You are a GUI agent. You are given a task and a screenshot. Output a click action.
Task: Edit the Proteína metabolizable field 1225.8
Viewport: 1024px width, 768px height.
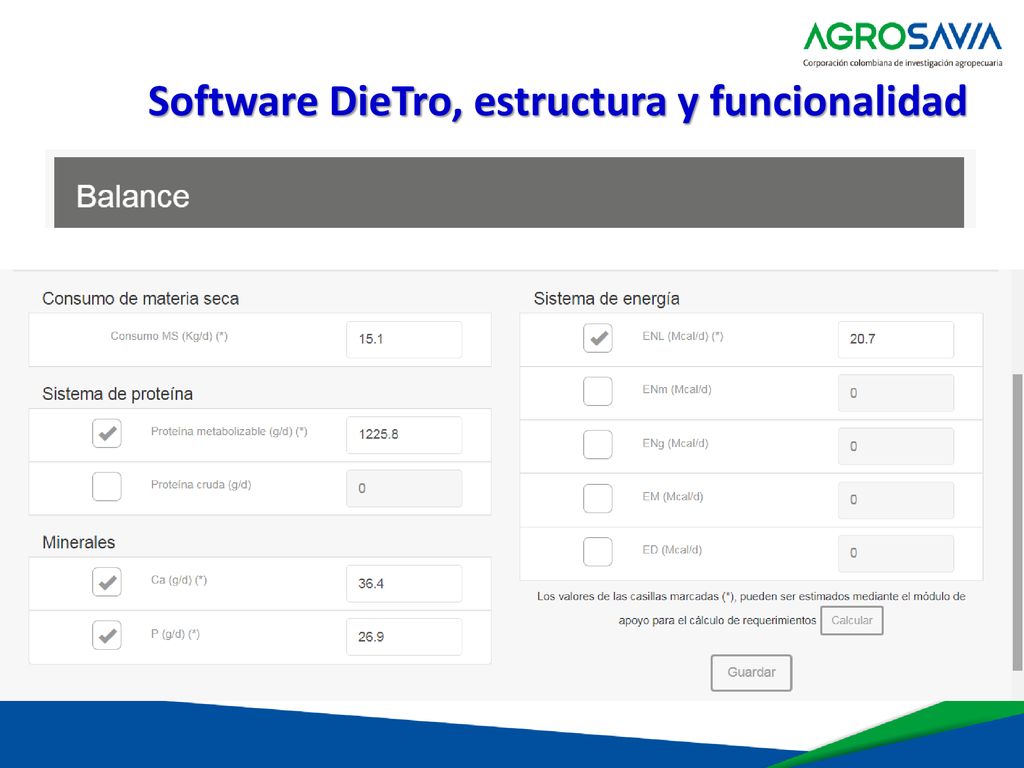pos(404,435)
